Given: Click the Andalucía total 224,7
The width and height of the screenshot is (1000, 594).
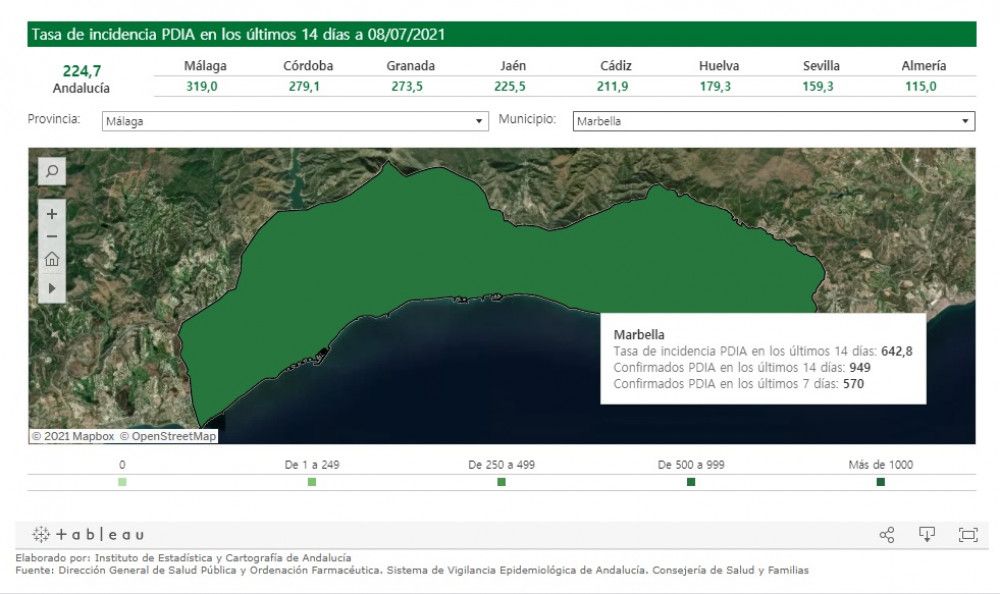Looking at the screenshot, I should [x=82, y=71].
